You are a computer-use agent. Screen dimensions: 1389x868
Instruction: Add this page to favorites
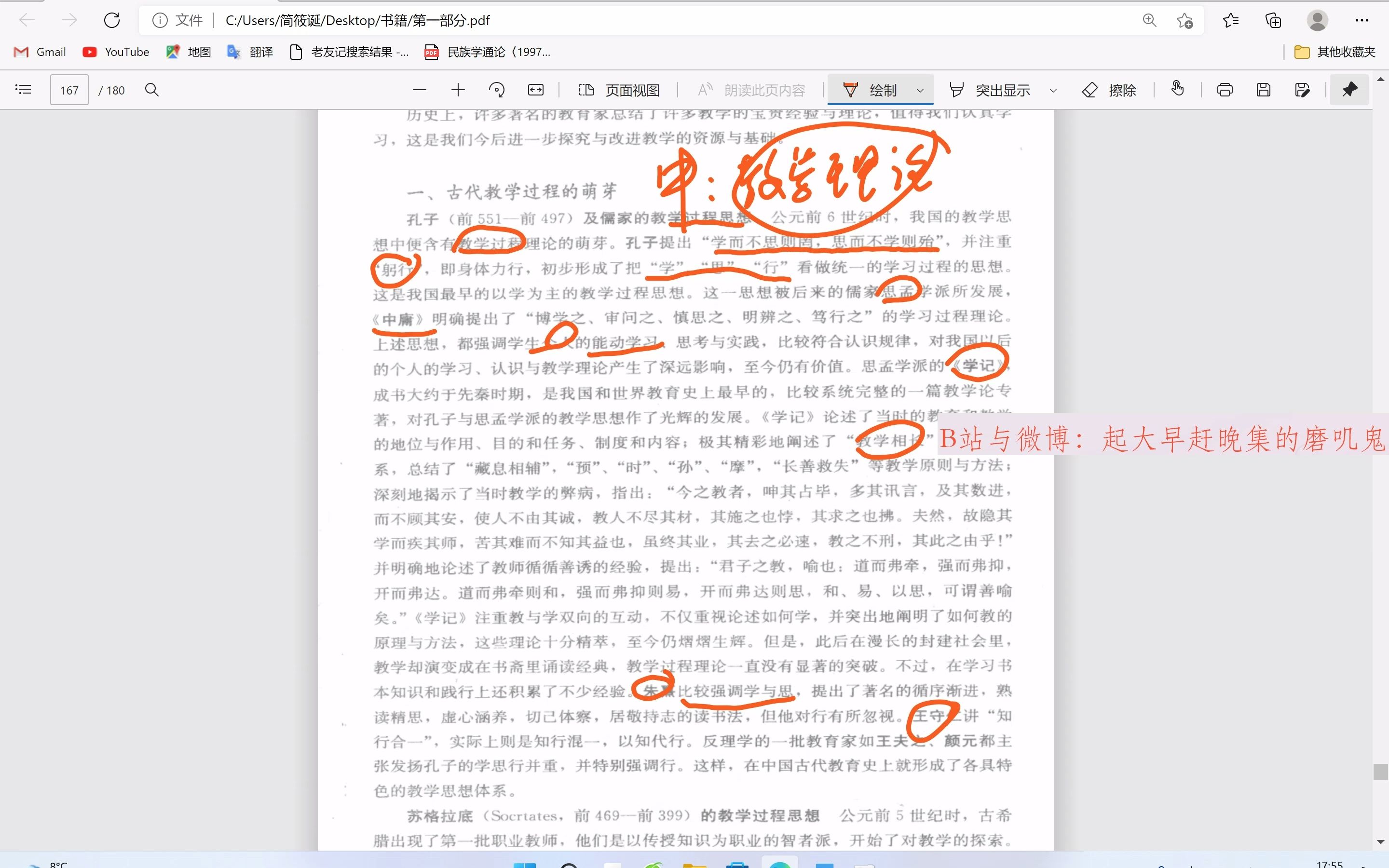(1185, 21)
